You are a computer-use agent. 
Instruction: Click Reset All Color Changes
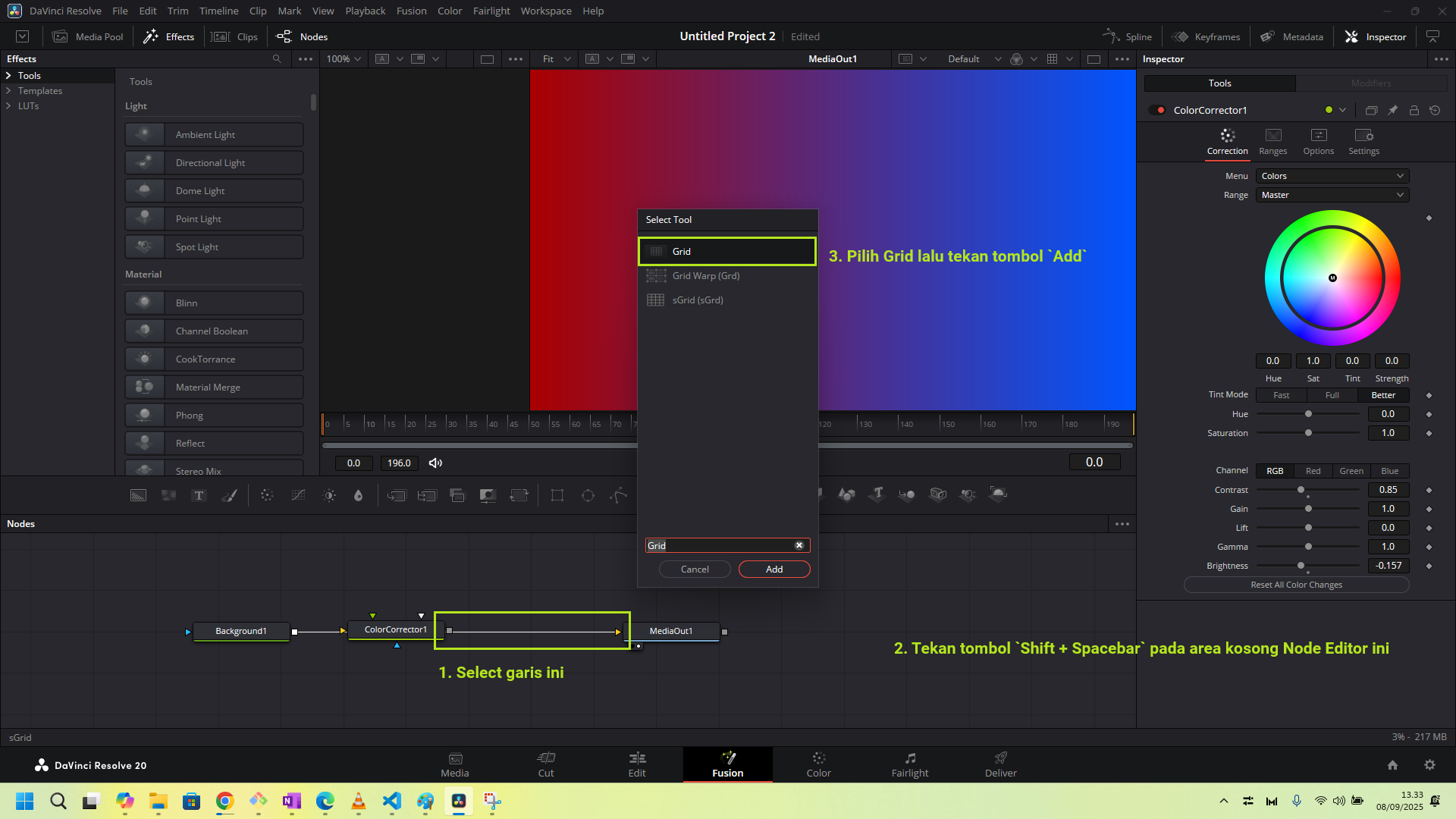pos(1296,585)
